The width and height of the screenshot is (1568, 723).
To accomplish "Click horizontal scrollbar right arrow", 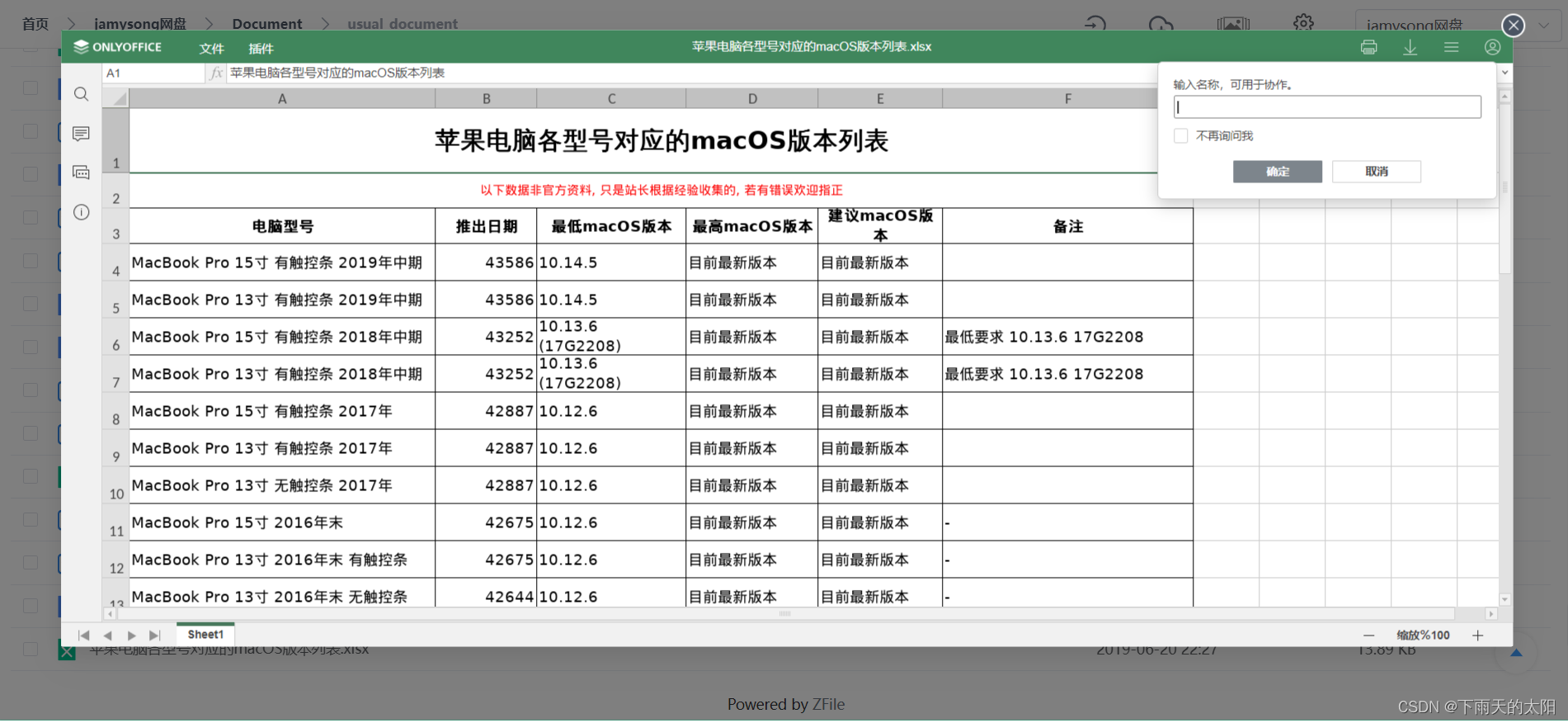I will tap(1490, 614).
